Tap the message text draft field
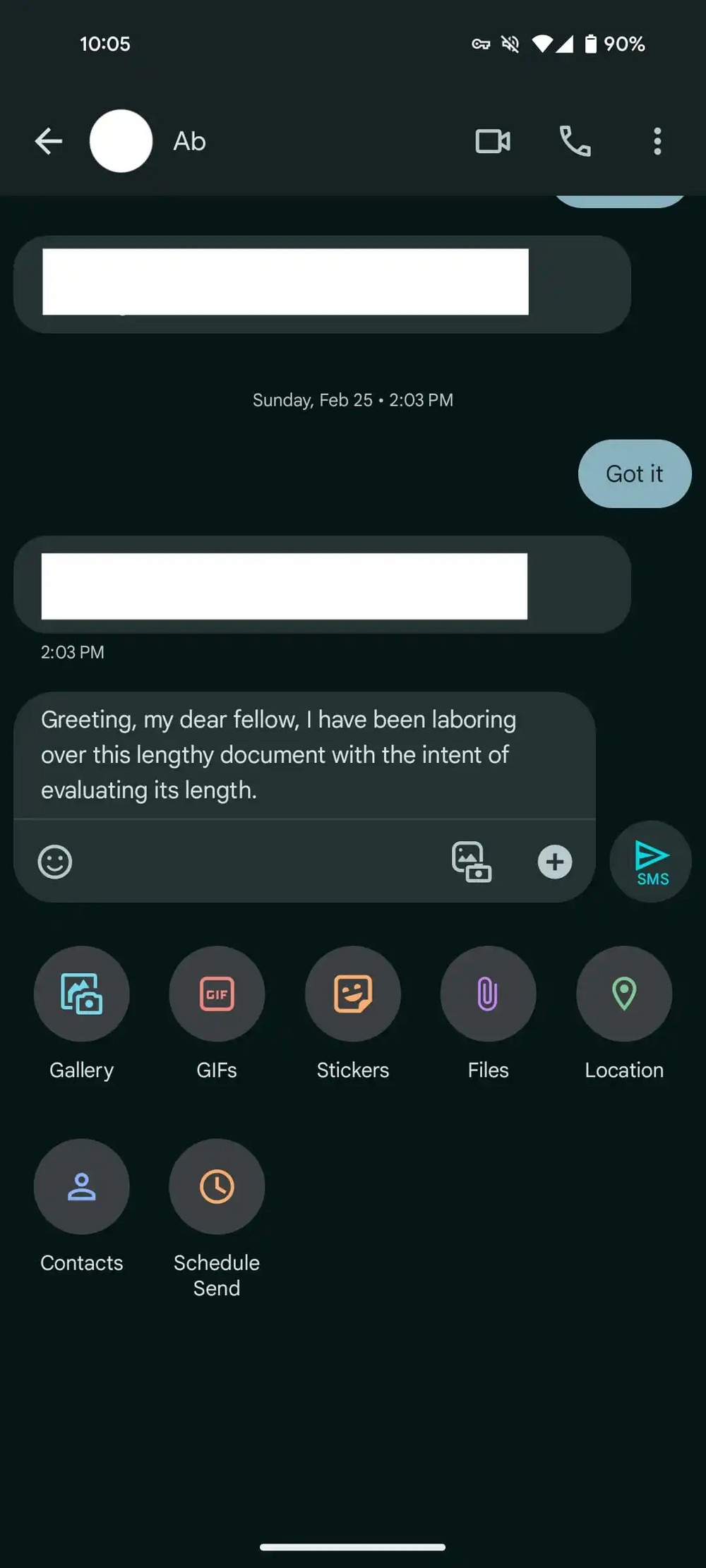Screen dimensions: 706x1568 304,755
